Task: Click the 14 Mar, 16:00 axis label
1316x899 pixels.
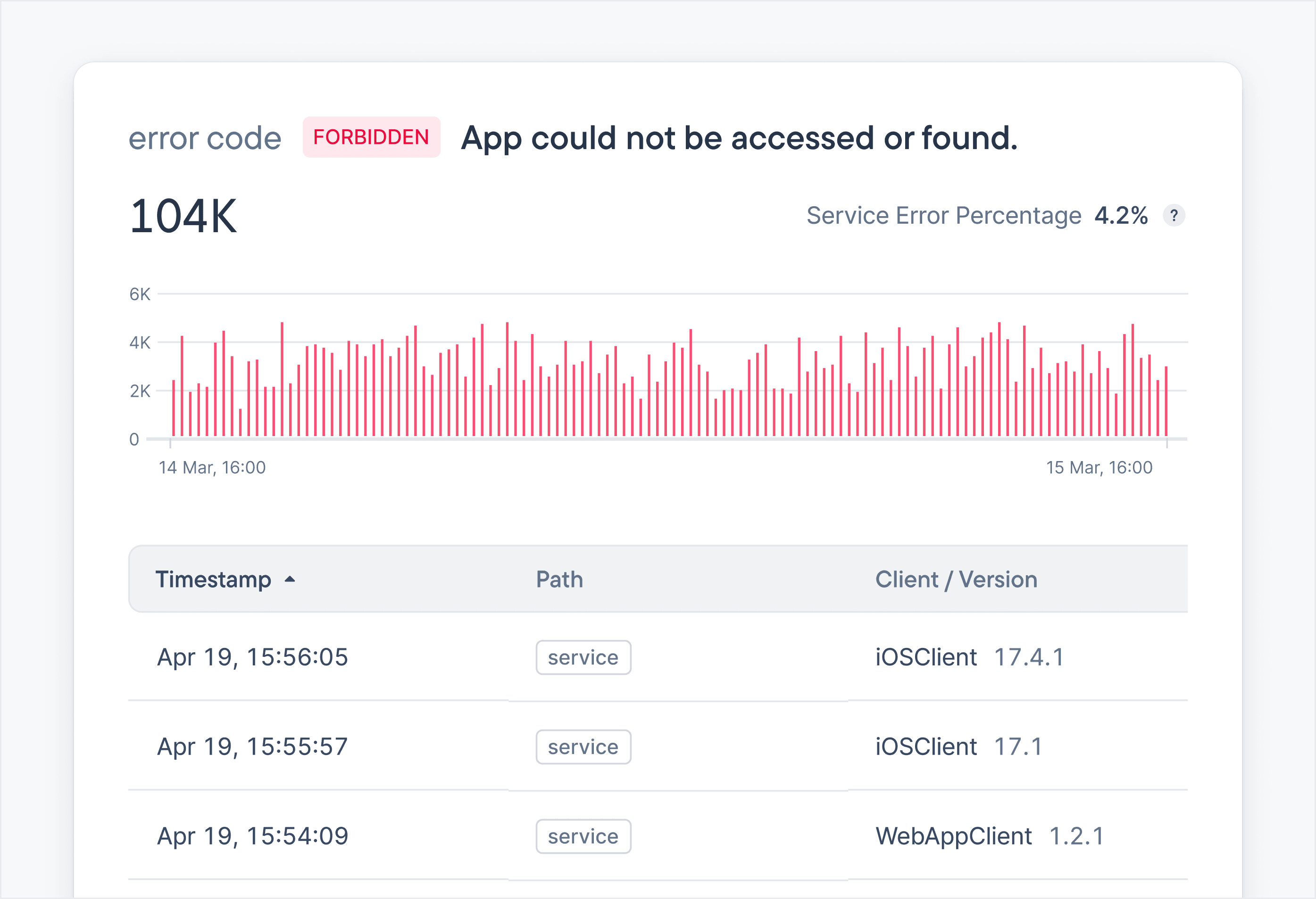Action: coord(212,467)
